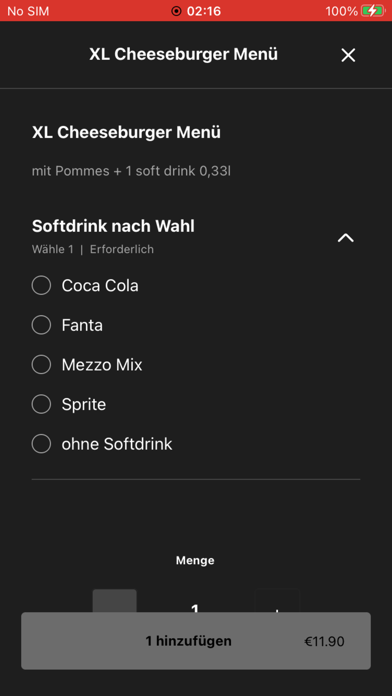
Task: Tap the Wähle 1 | Erforderlich label
Action: point(93,249)
